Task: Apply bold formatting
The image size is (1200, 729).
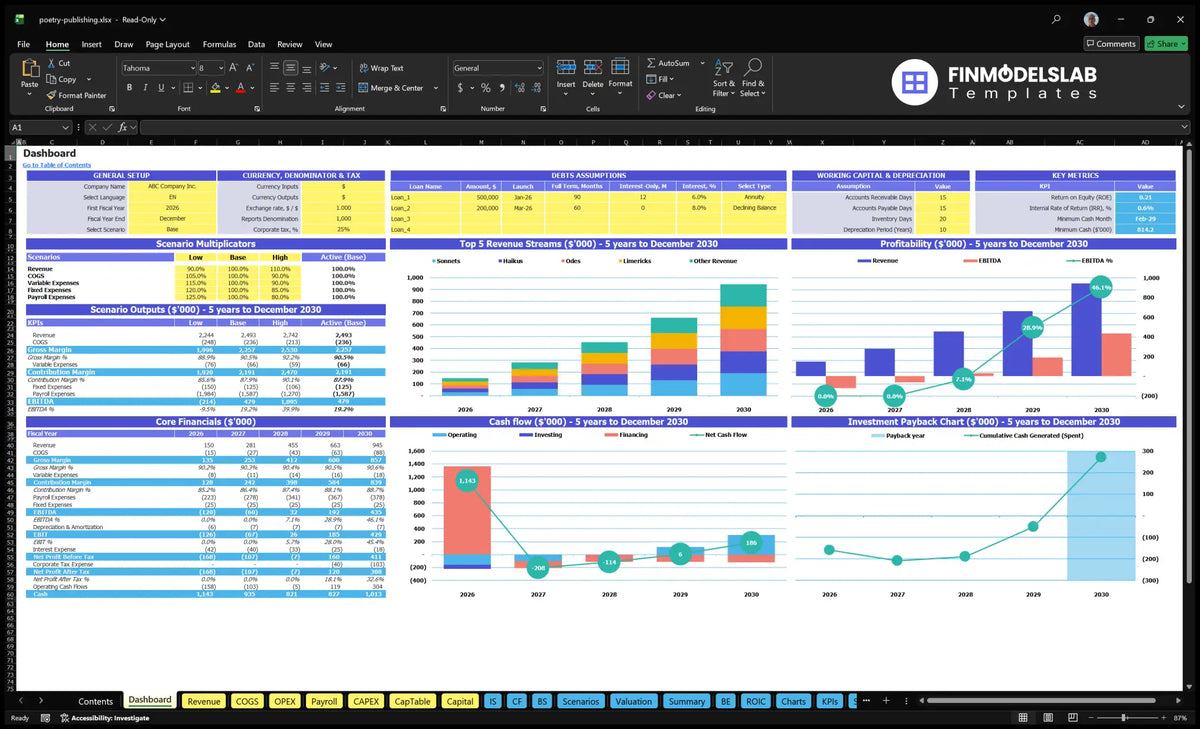Action: click(129, 88)
